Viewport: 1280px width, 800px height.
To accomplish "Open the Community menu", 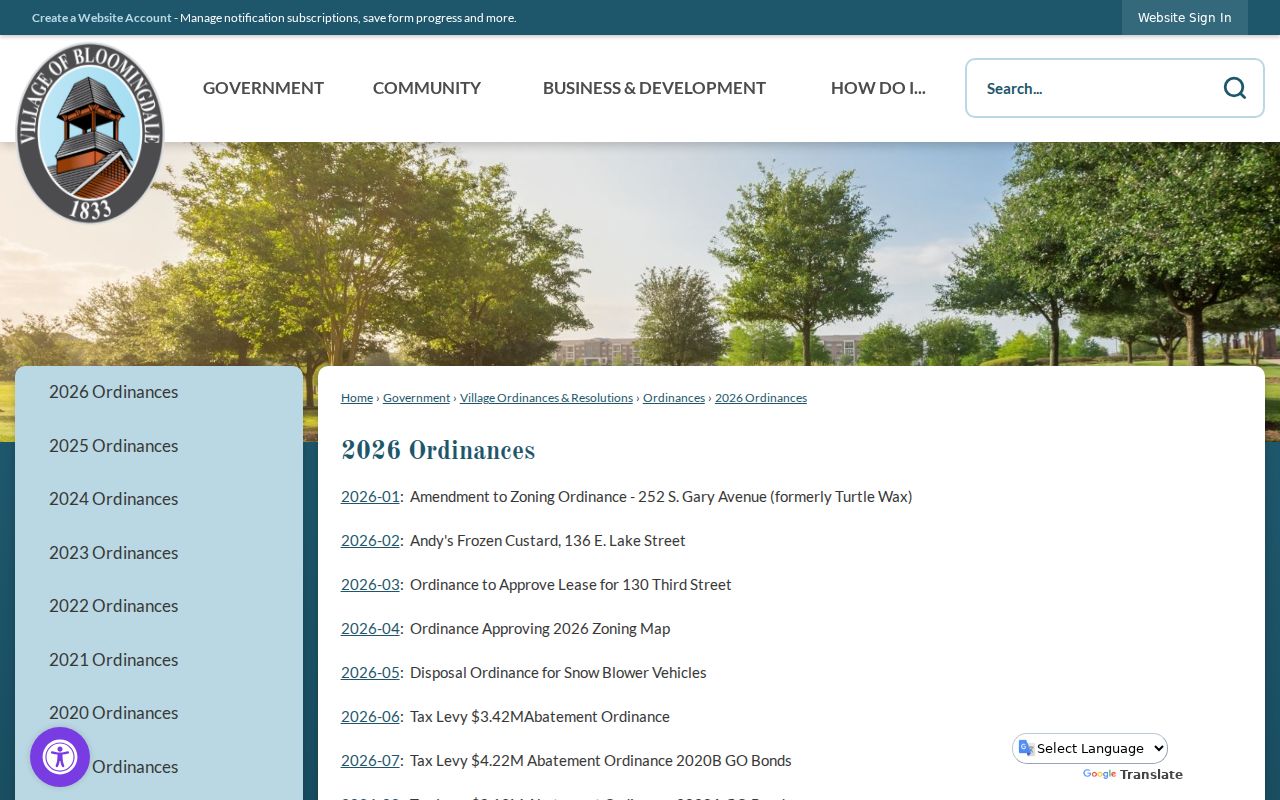I will [427, 88].
